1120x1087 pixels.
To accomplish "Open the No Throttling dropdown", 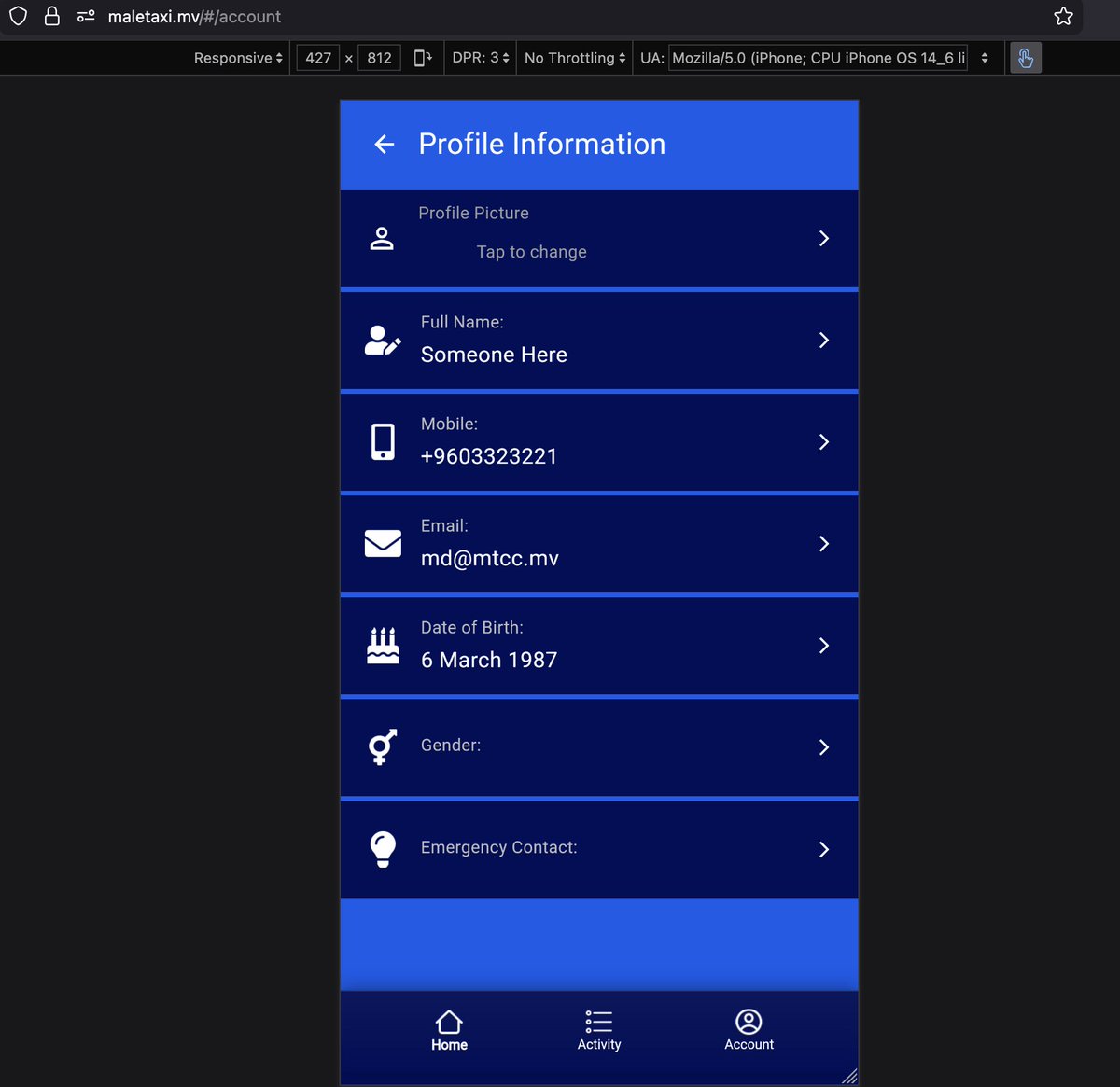I will (575, 58).
